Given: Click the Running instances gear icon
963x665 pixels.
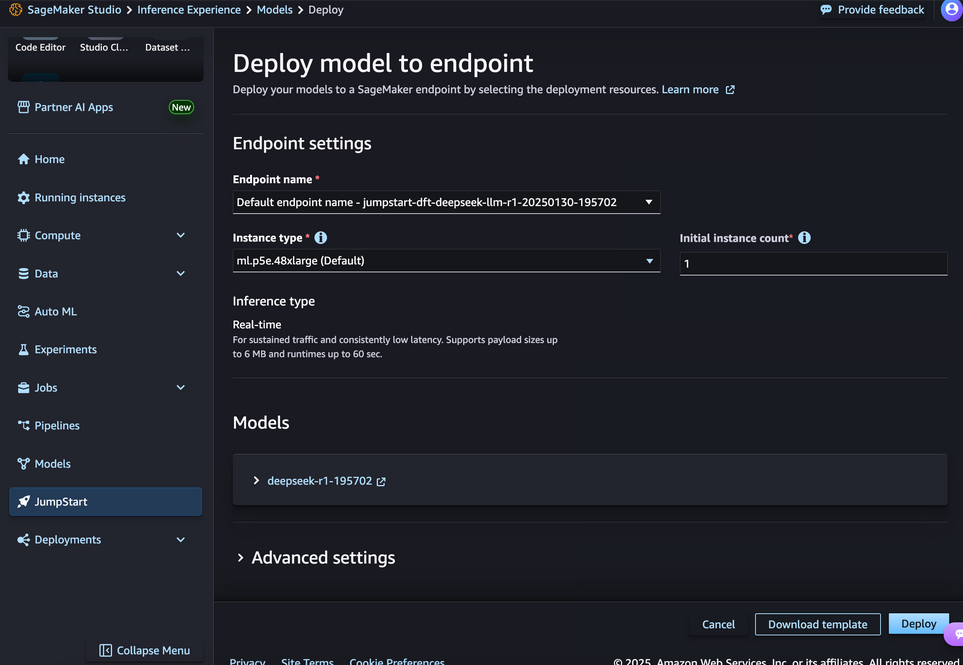Looking at the screenshot, I should [23, 198].
